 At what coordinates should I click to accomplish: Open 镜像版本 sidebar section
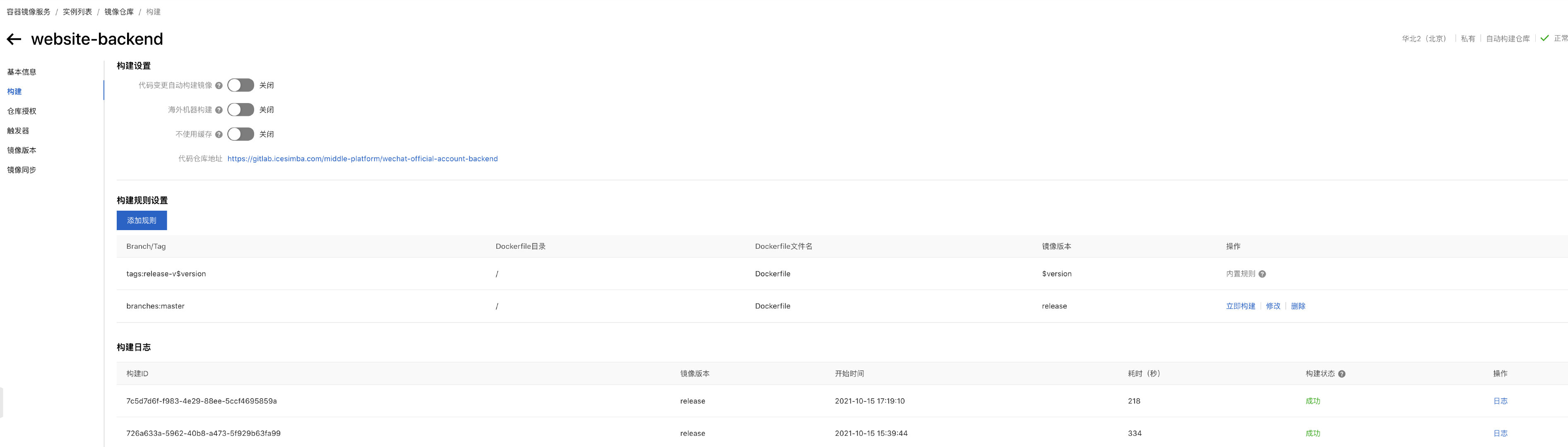(22, 150)
